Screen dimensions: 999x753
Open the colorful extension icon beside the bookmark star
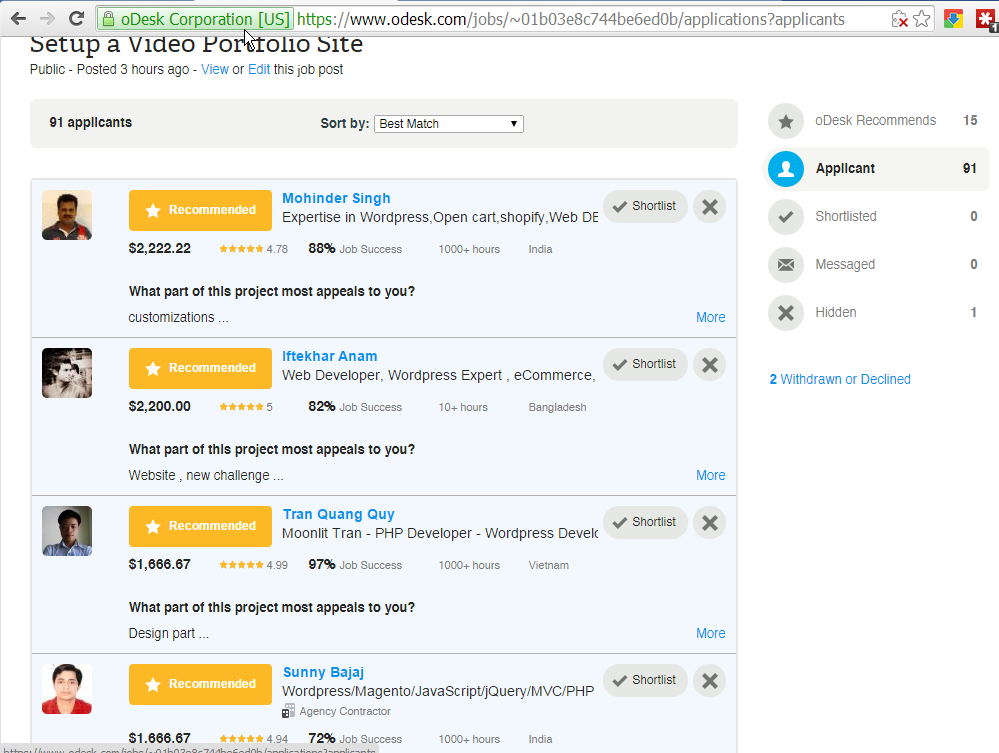tap(953, 19)
